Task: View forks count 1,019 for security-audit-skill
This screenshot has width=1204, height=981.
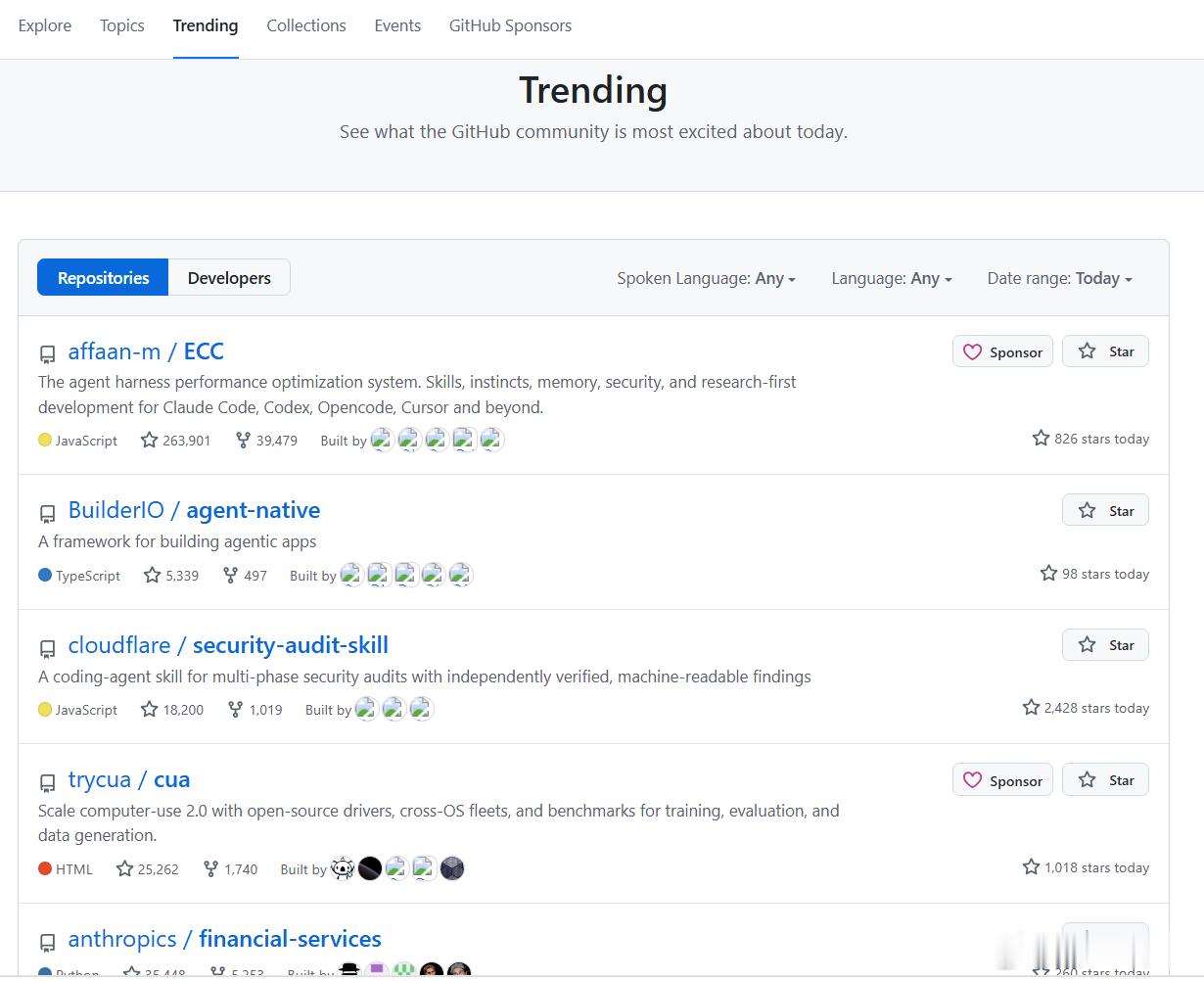Action: click(x=255, y=710)
